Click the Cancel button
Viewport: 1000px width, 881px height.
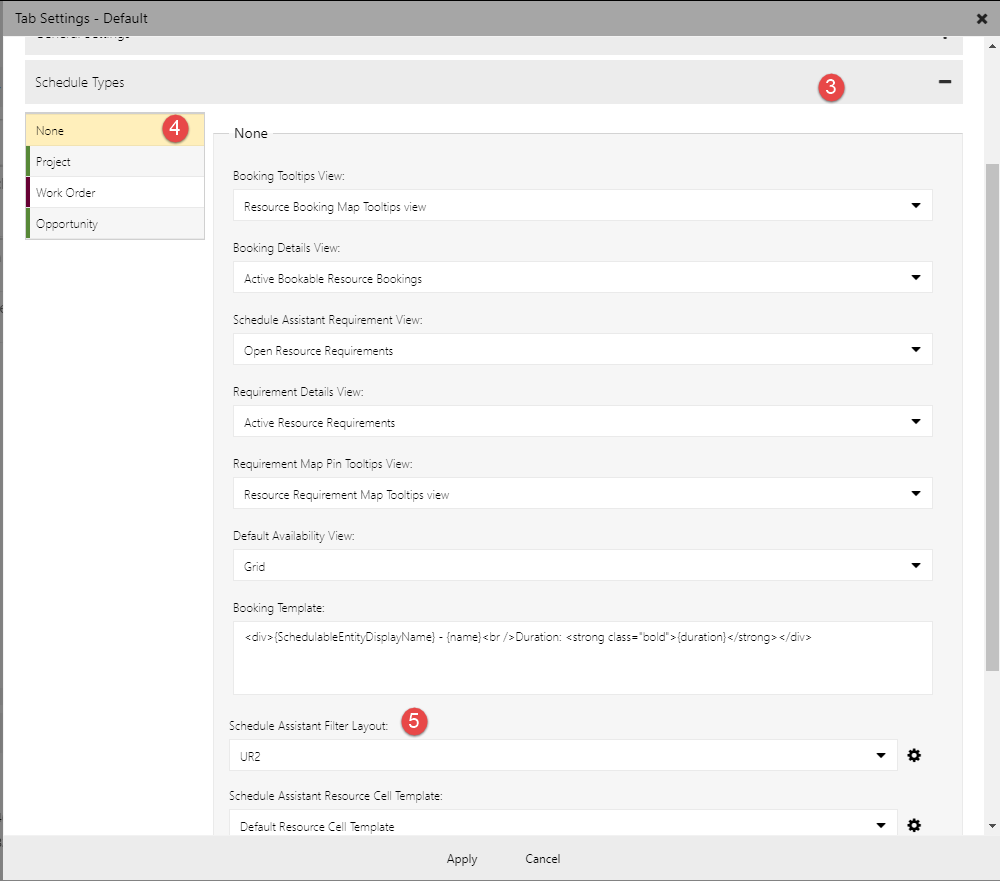pos(541,858)
